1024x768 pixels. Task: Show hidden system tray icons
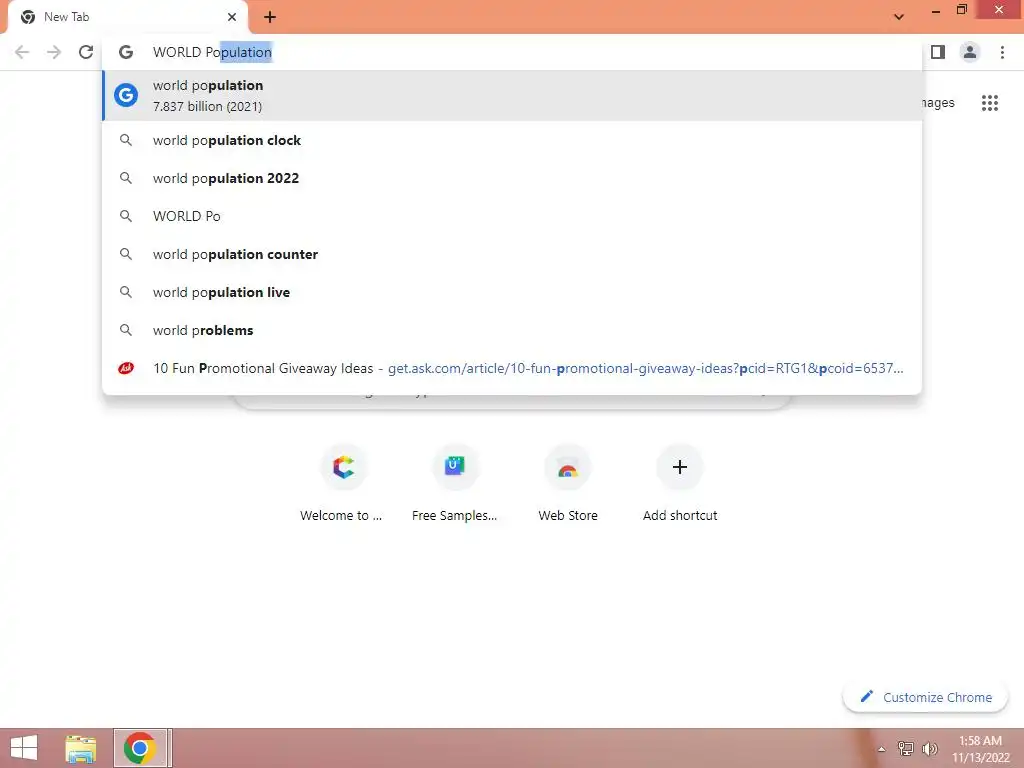(x=882, y=749)
